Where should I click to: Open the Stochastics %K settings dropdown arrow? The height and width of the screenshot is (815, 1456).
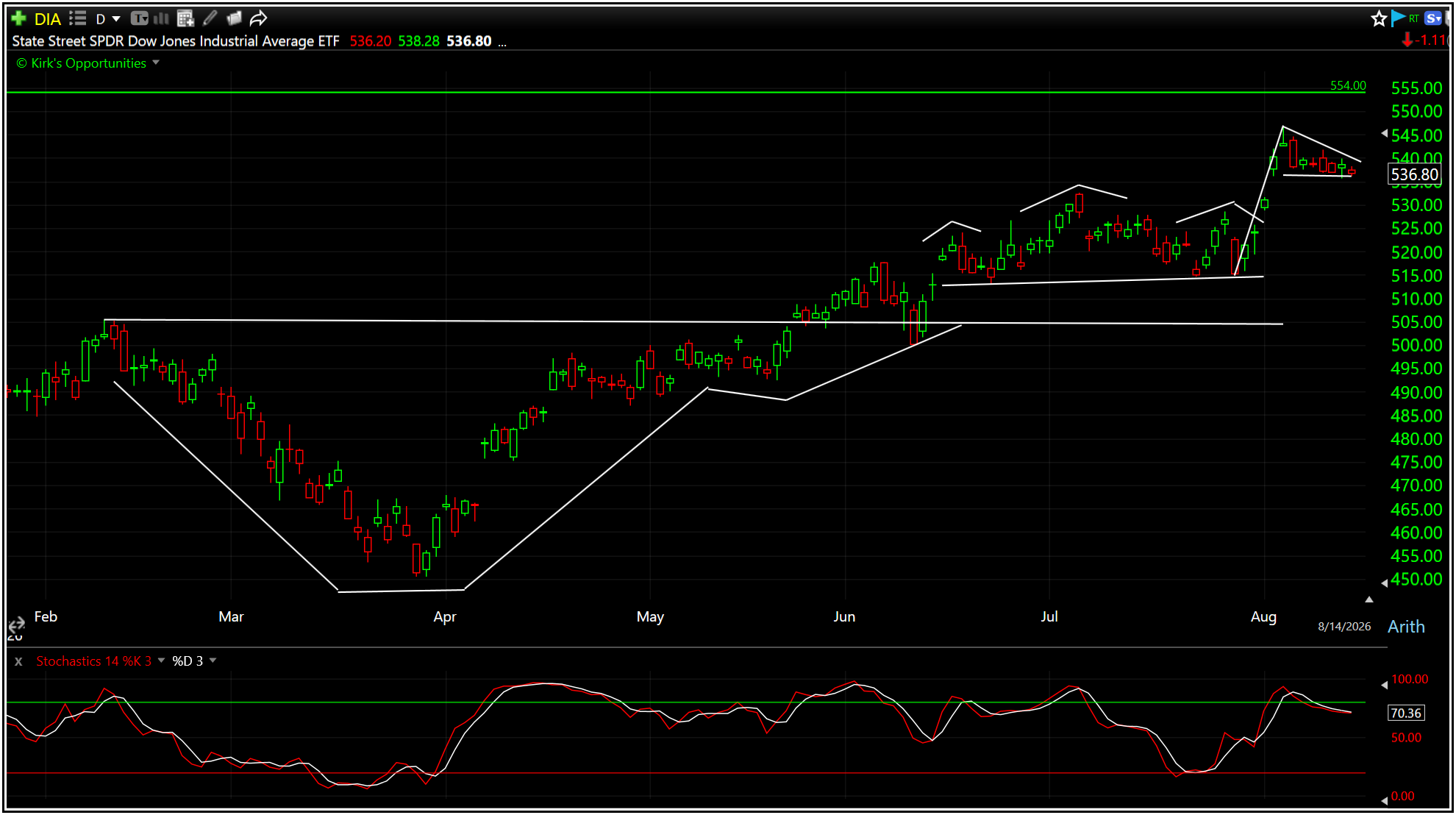coord(161,661)
